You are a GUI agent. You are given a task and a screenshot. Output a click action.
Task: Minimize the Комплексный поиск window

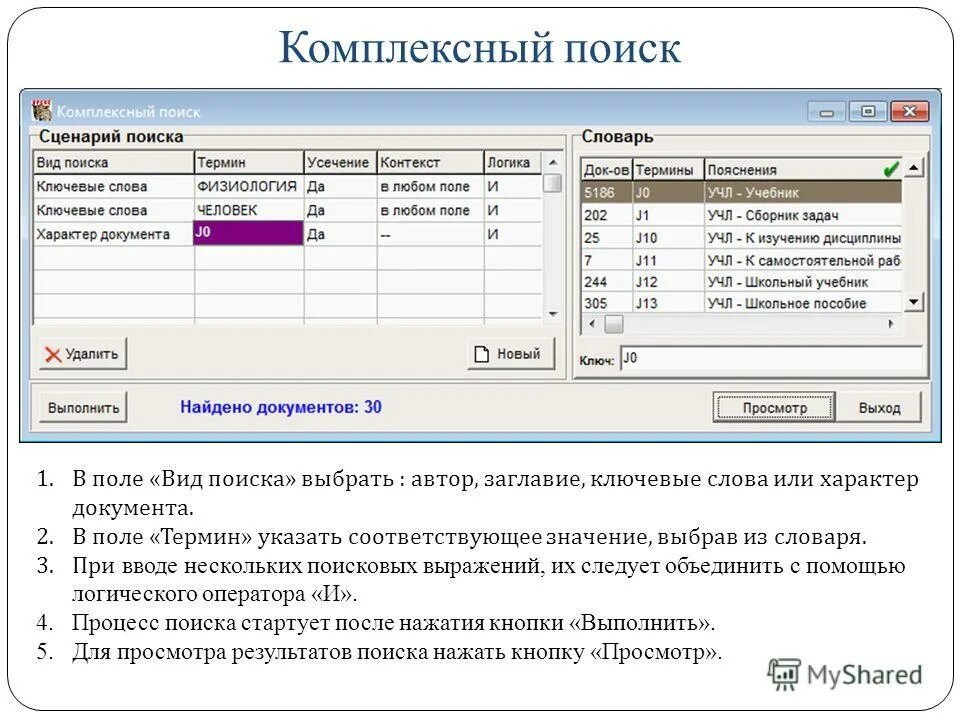827,112
